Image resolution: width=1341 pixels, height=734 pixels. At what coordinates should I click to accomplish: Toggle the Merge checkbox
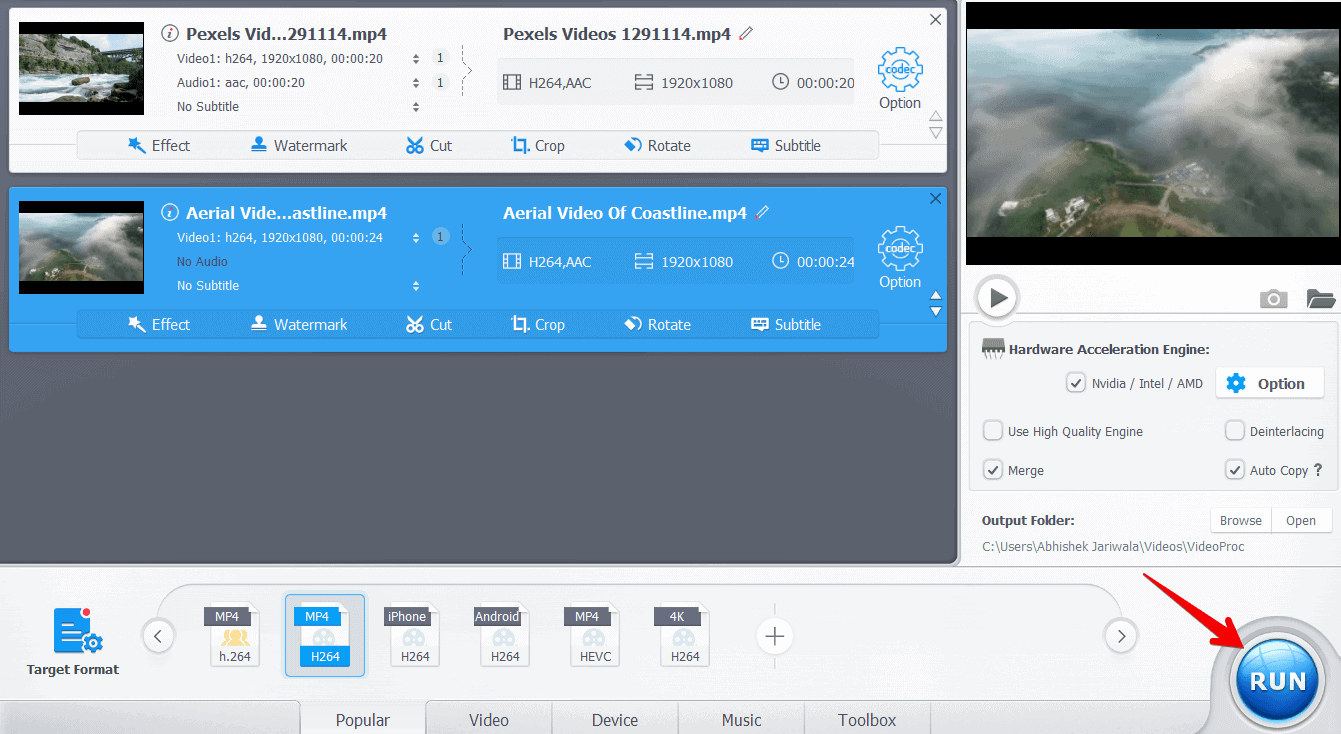click(993, 470)
